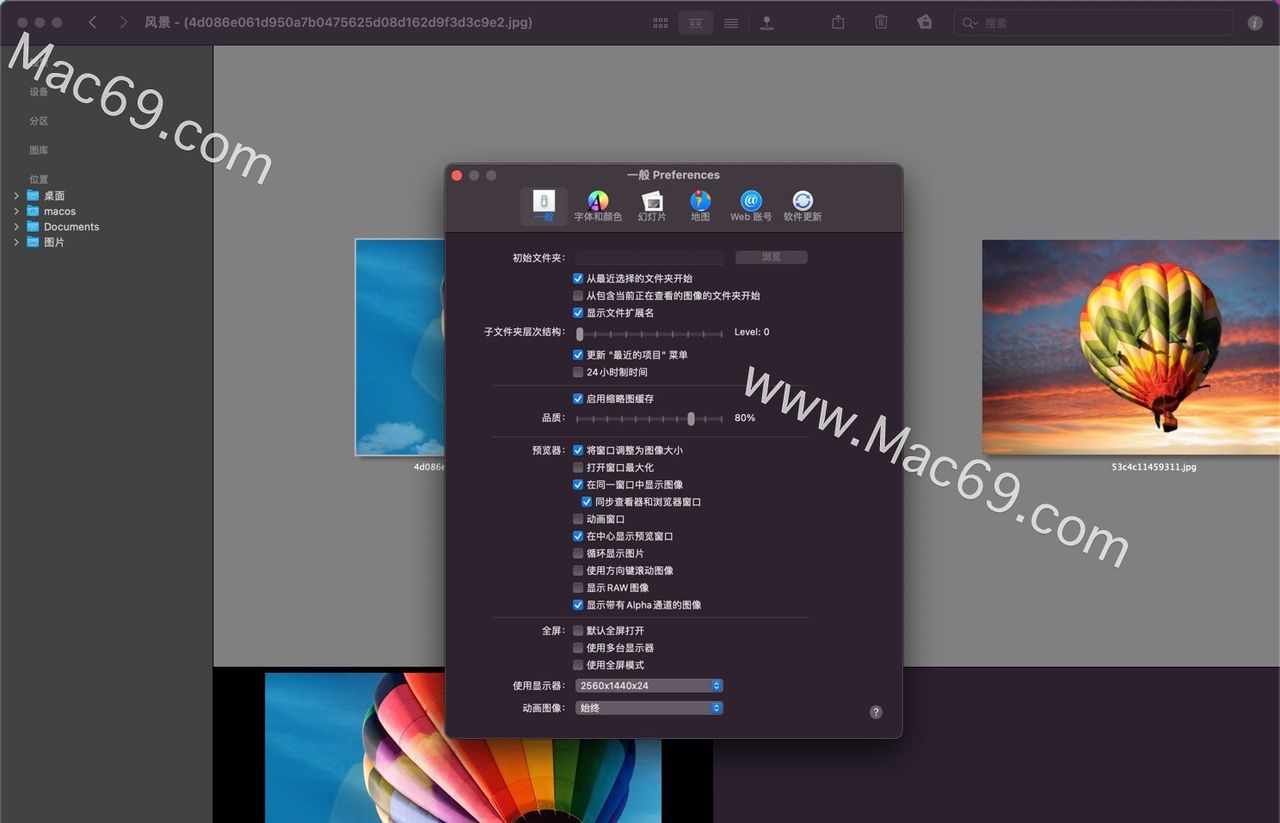The height and width of the screenshot is (823, 1280).
Task: Go forward using the toolbar forward arrow
Action: [123, 22]
